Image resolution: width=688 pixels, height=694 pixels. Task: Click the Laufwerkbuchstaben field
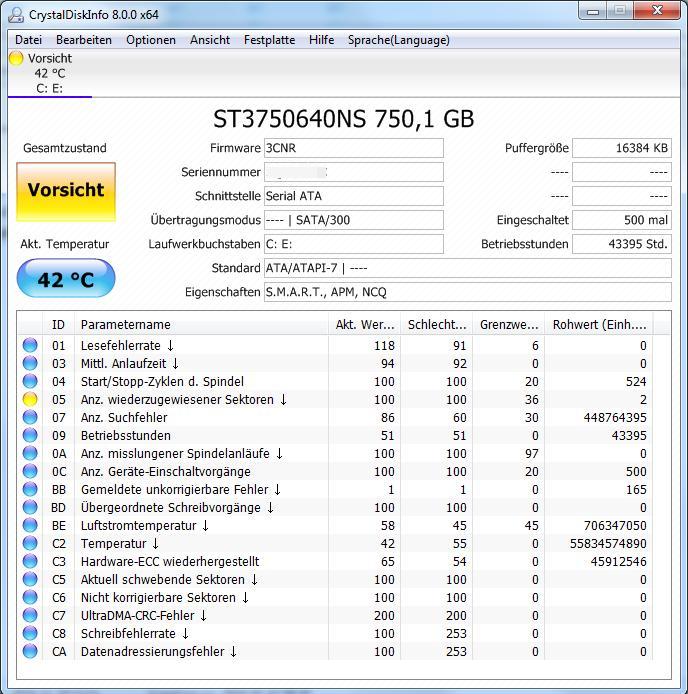[354, 244]
